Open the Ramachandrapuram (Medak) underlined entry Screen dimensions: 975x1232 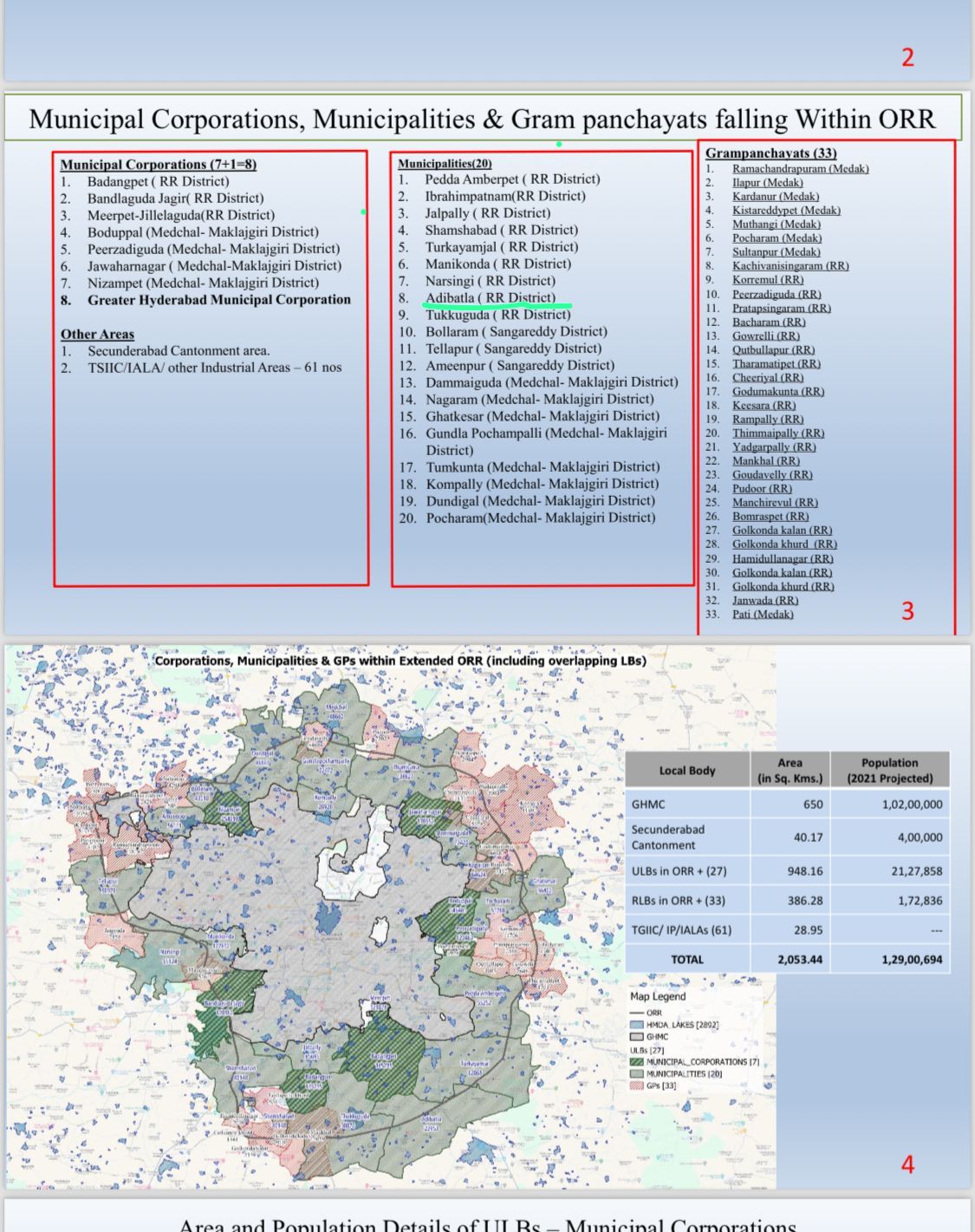(799, 169)
